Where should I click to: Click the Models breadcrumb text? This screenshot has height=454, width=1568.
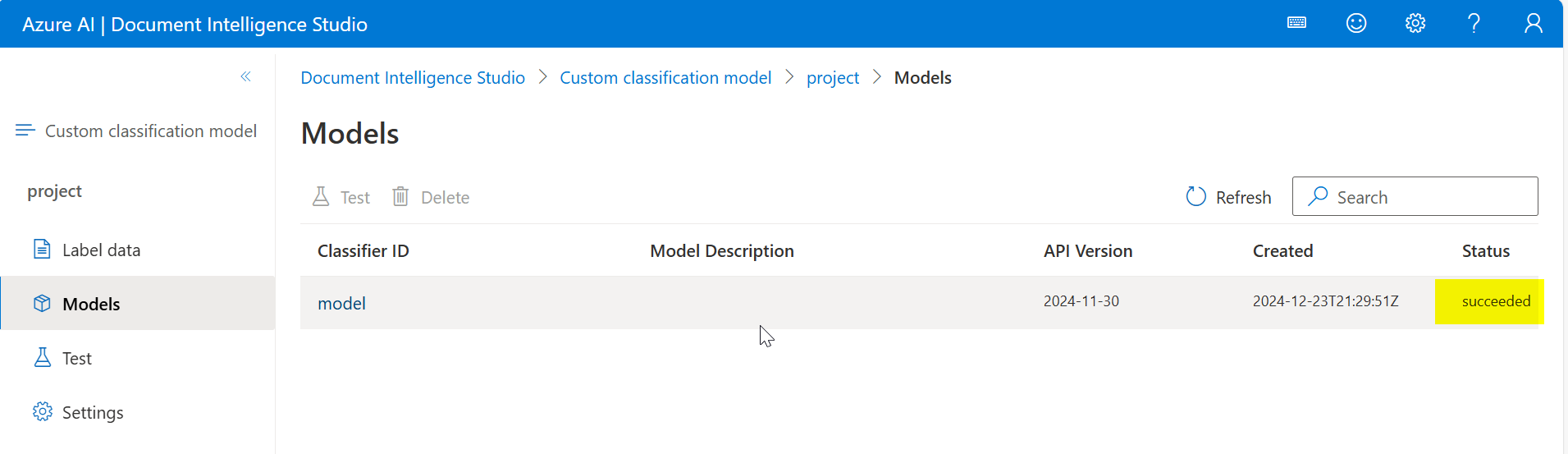click(x=923, y=77)
